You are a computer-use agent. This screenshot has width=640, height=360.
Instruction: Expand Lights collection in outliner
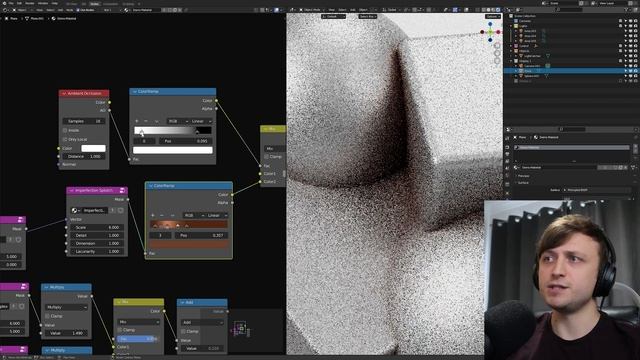[x=511, y=26]
